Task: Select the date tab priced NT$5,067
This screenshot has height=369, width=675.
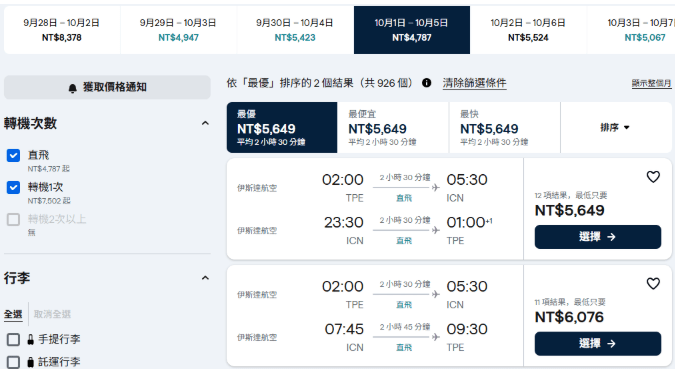Action: (x=631, y=30)
